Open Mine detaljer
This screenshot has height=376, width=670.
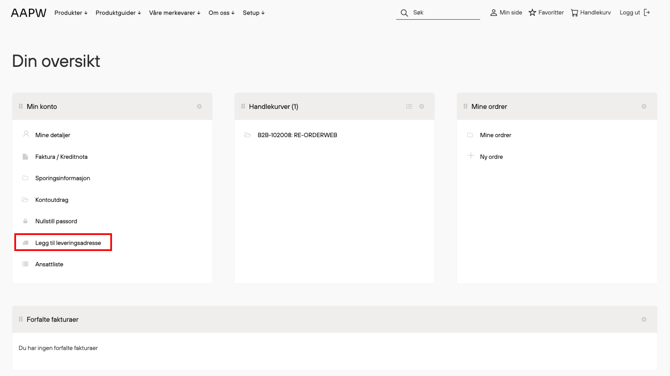tap(53, 135)
